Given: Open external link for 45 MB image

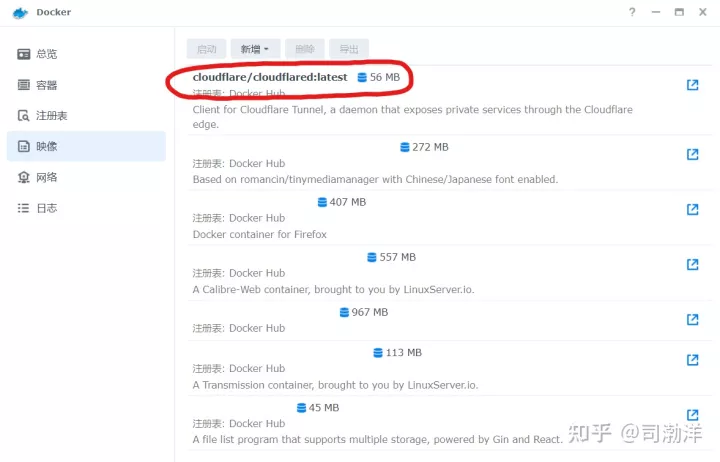Looking at the screenshot, I should point(692,415).
